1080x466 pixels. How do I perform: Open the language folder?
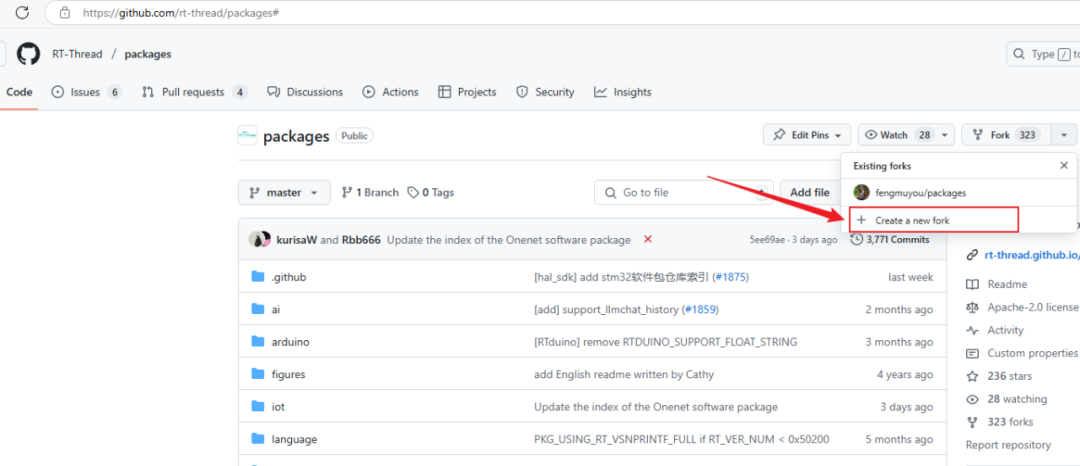click(x=294, y=439)
